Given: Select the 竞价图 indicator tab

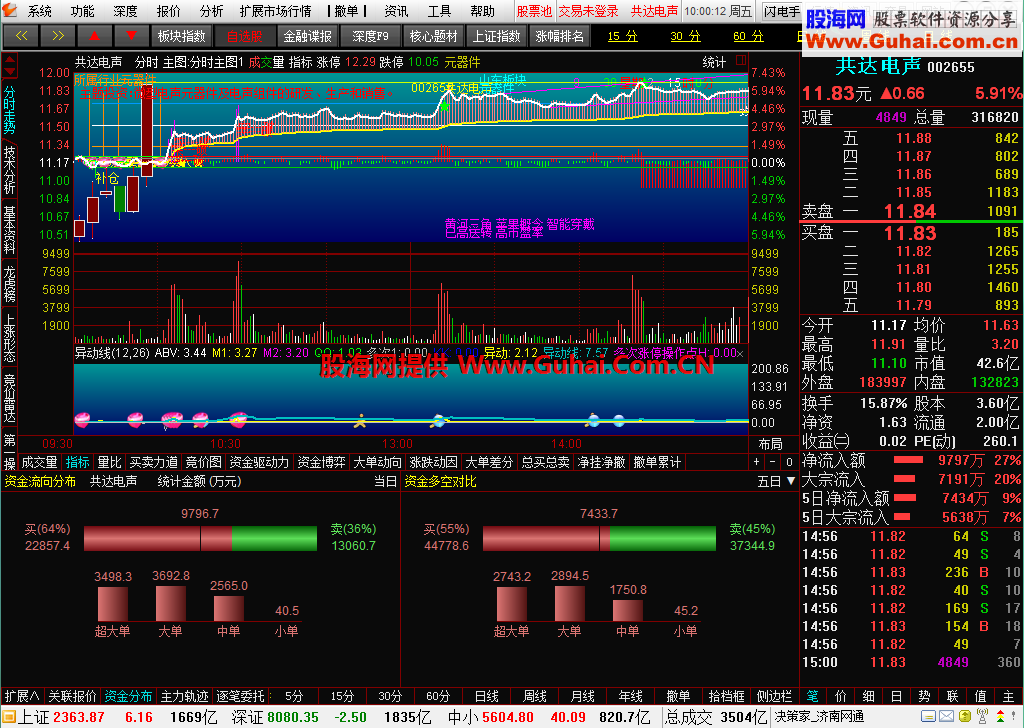Looking at the screenshot, I should (x=203, y=462).
